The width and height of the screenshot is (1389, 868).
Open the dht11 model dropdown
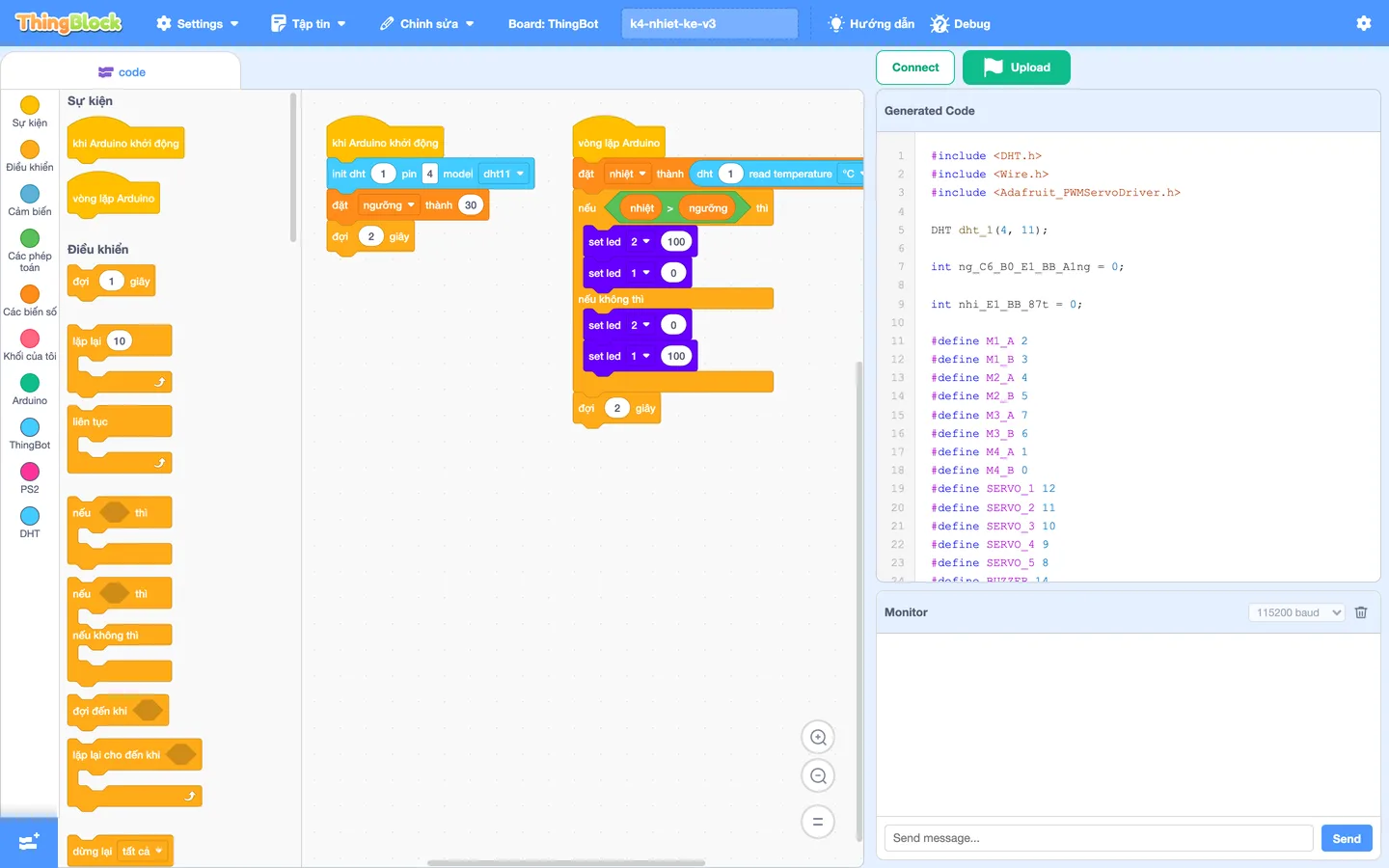[x=504, y=175]
